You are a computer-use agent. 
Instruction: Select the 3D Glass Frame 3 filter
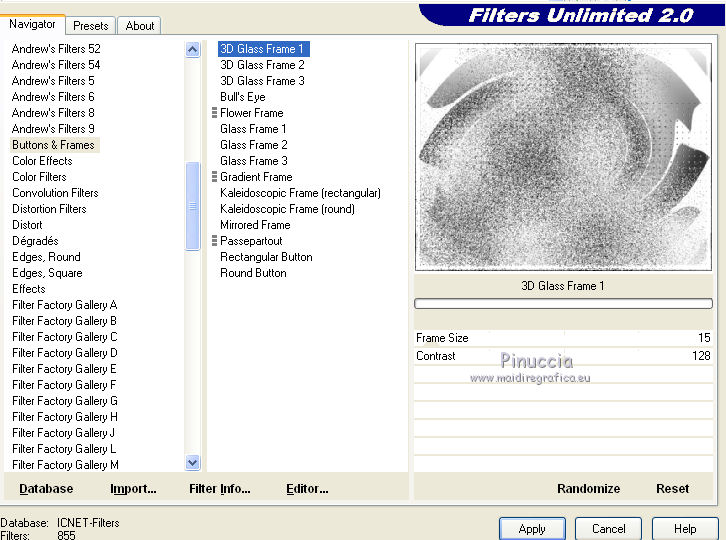point(262,81)
